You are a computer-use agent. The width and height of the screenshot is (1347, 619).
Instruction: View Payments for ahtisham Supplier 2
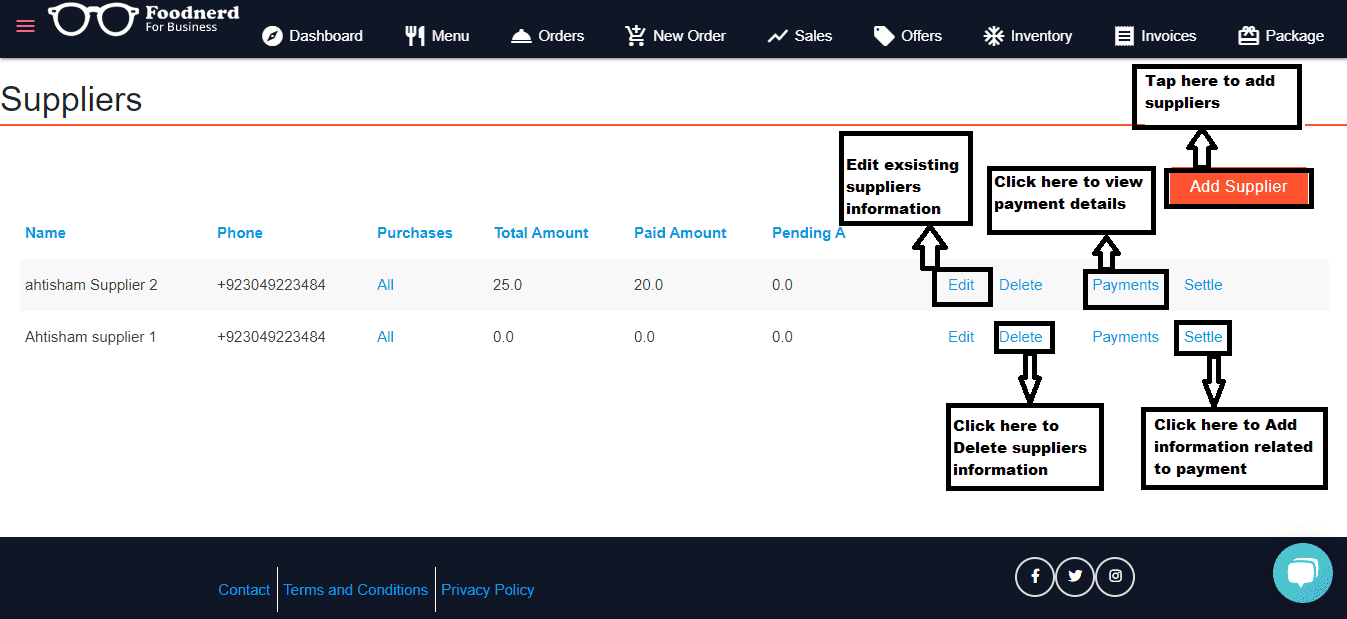click(1125, 285)
